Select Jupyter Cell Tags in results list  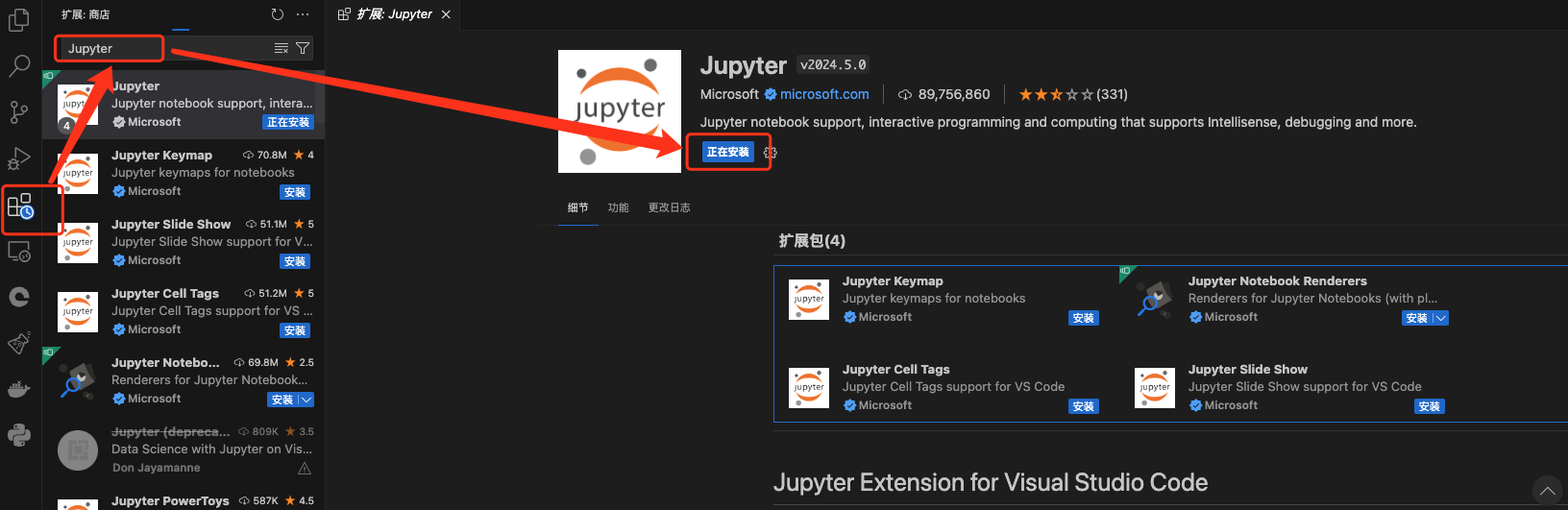[184, 312]
